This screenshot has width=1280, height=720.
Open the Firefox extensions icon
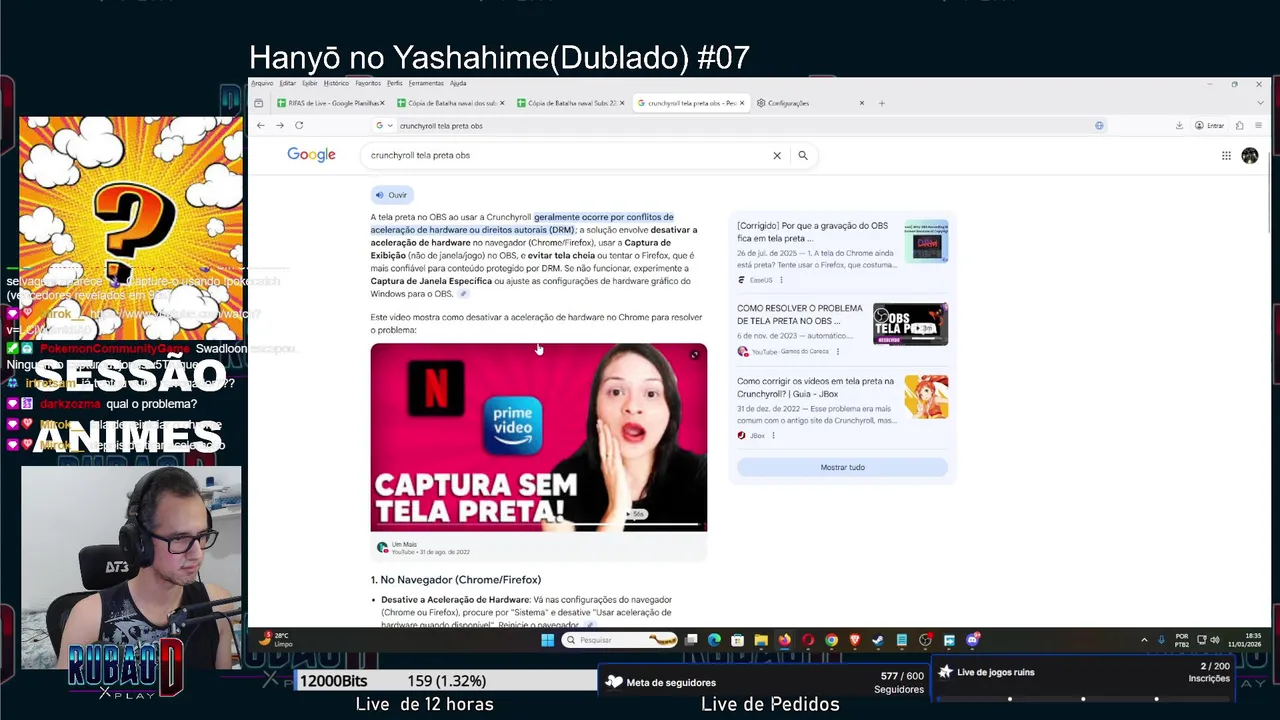pos(1239,125)
